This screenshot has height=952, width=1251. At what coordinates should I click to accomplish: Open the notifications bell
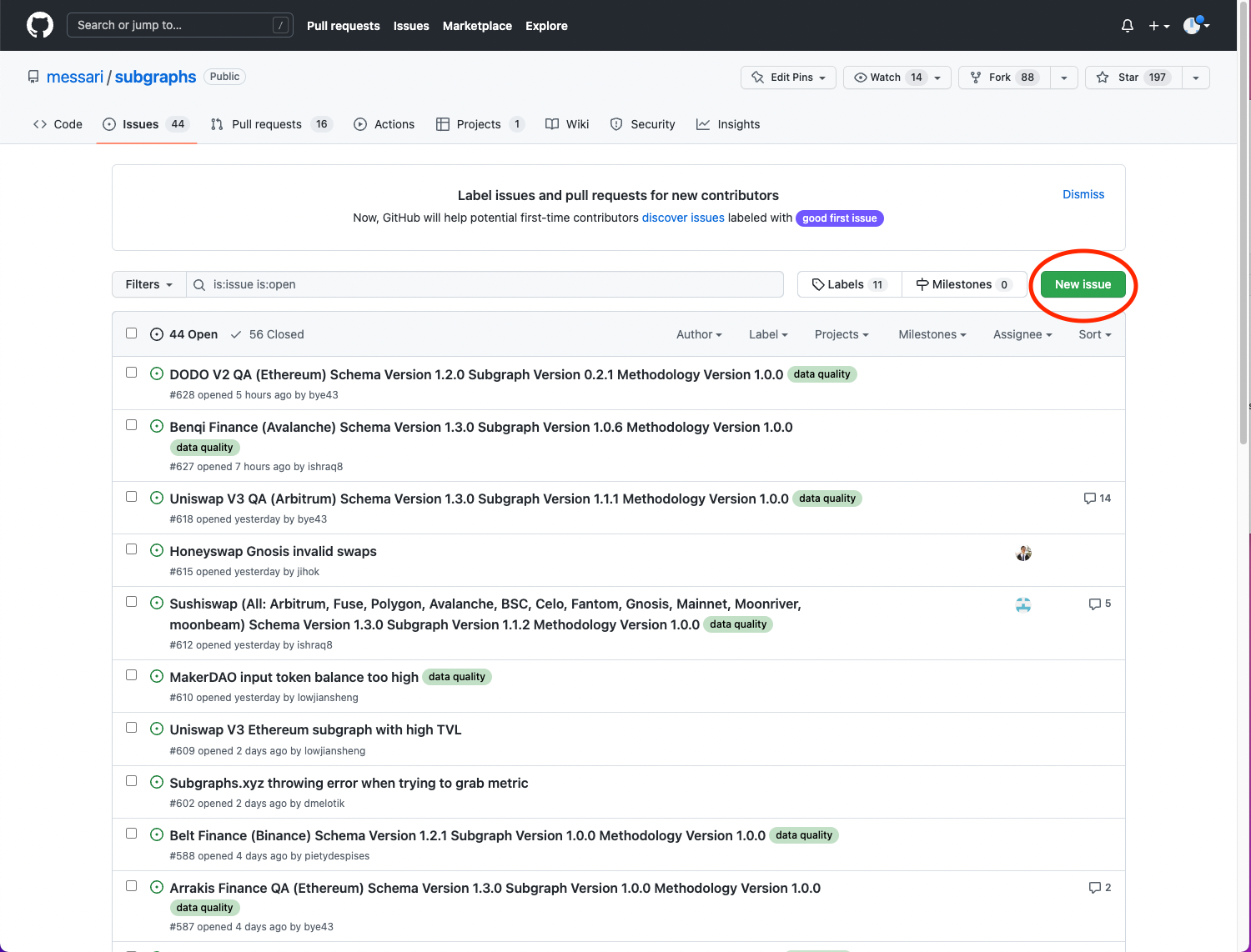[1128, 26]
